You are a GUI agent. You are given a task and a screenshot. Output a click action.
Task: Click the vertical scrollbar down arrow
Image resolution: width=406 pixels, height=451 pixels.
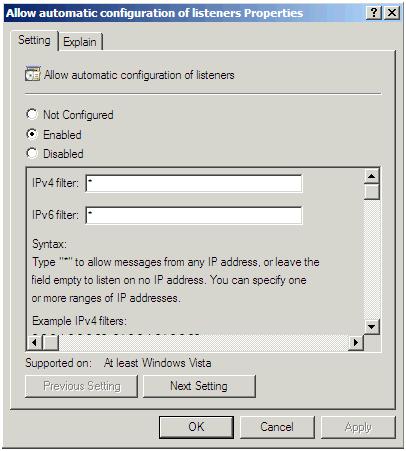click(372, 326)
